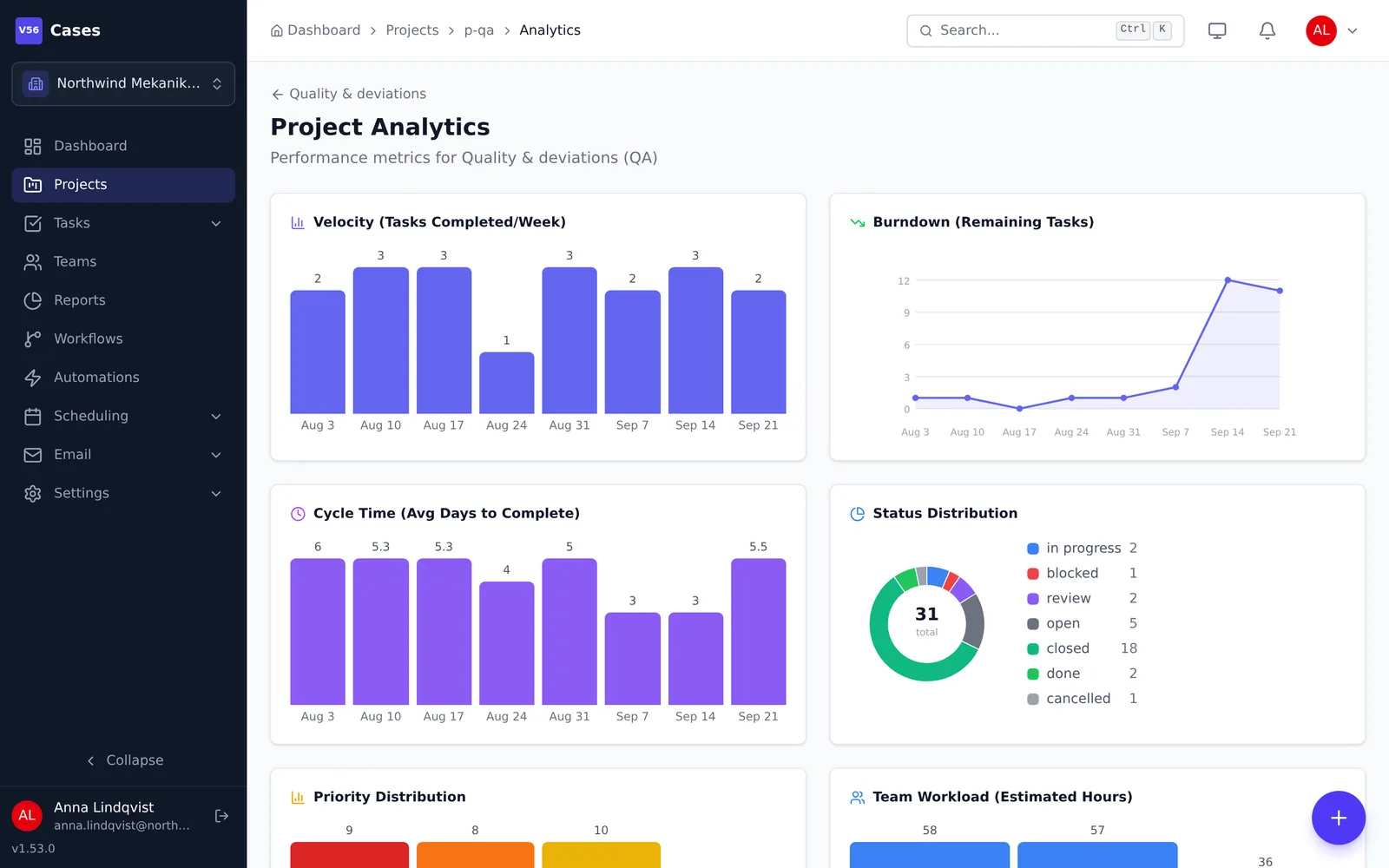Click the Status Distribution pie icon
The width and height of the screenshot is (1389, 868).
[858, 514]
